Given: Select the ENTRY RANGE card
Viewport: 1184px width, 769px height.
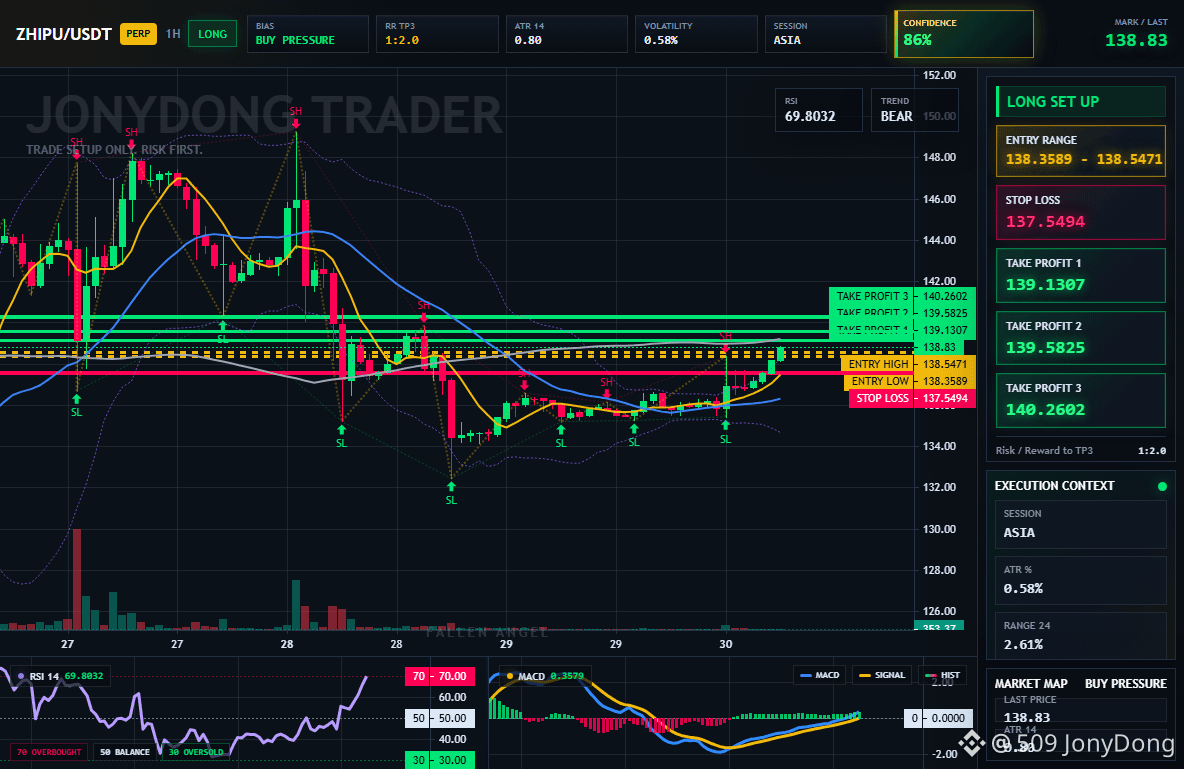Looking at the screenshot, I should 1081,150.
